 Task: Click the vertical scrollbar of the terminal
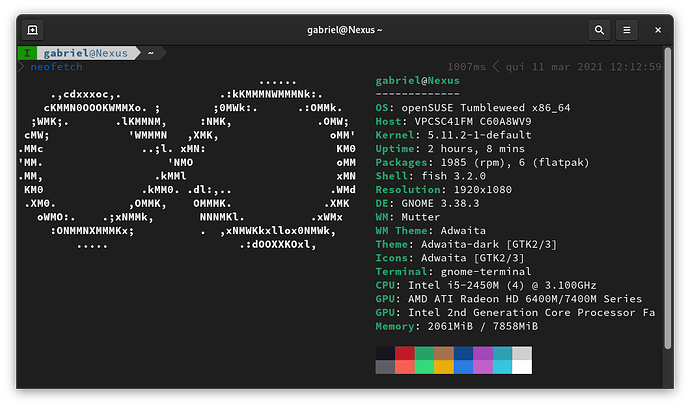click(x=668, y=198)
